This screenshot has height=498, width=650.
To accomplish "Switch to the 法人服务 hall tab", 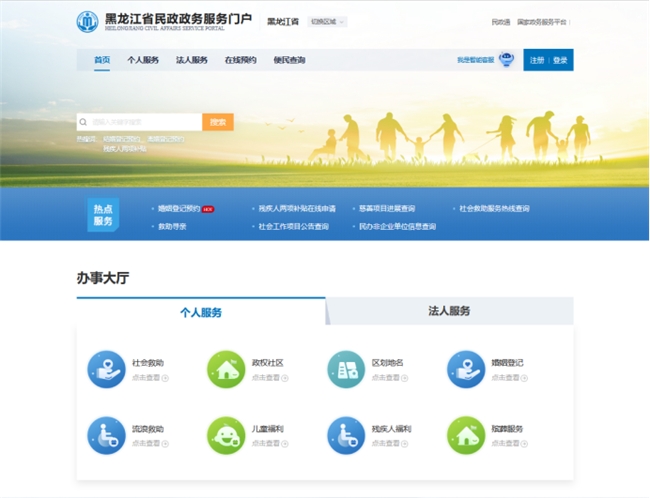I will tap(449, 312).
